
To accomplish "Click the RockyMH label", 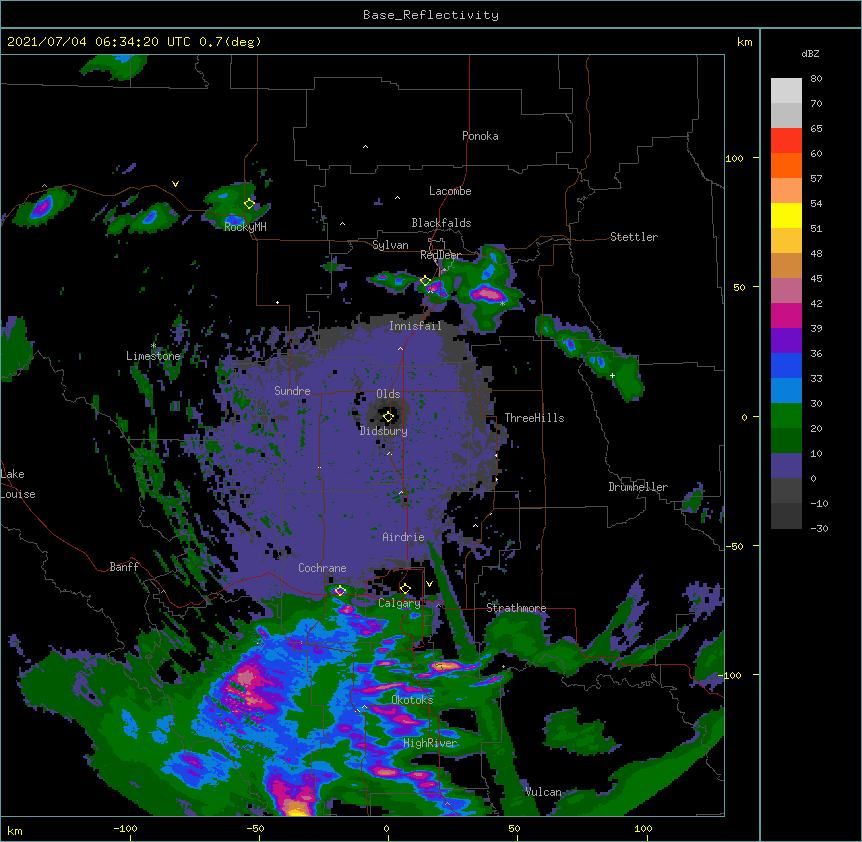I will (245, 227).
